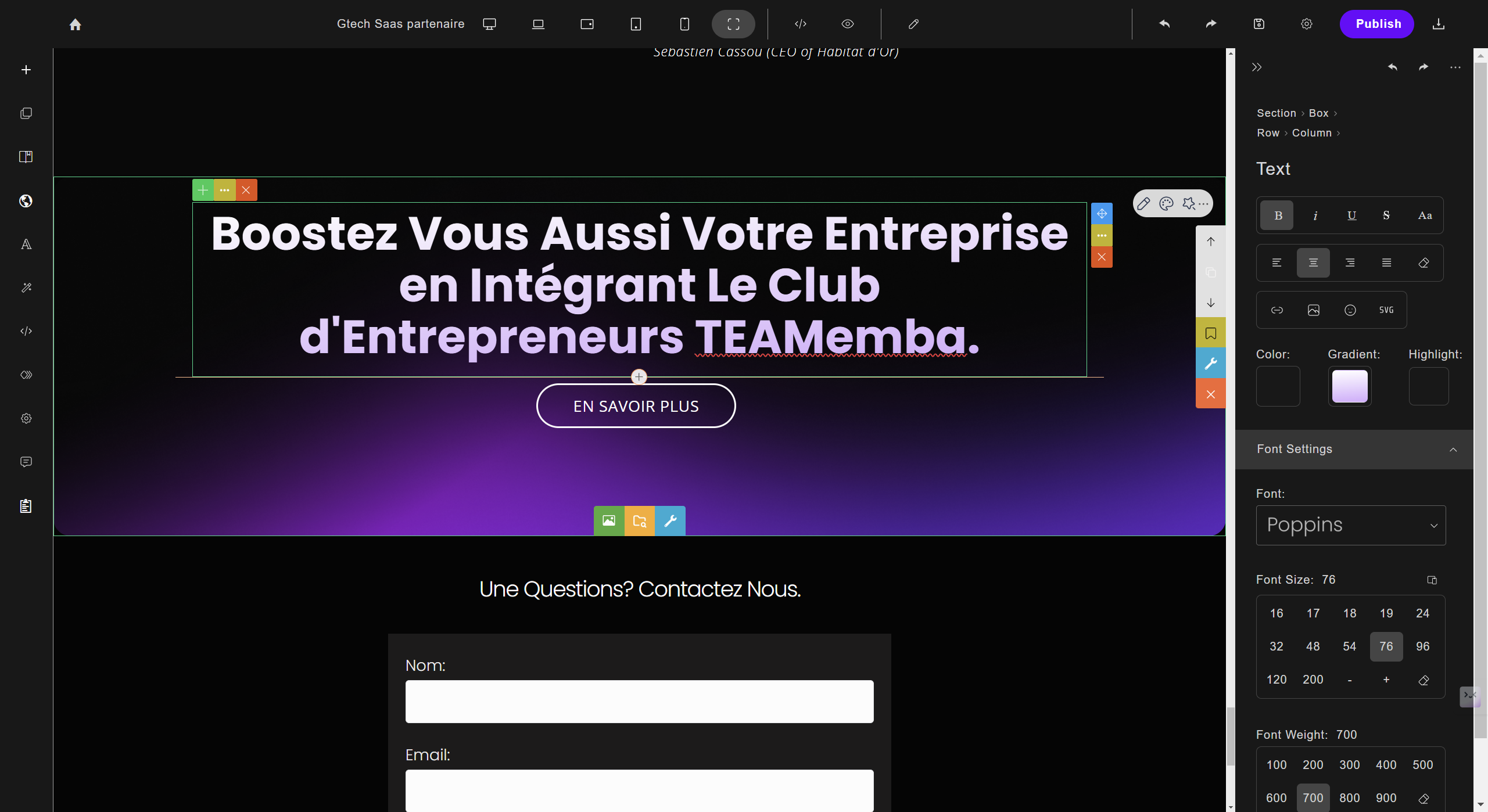The image size is (1488, 812).
Task: Switch to desktop device preview
Action: click(x=489, y=24)
